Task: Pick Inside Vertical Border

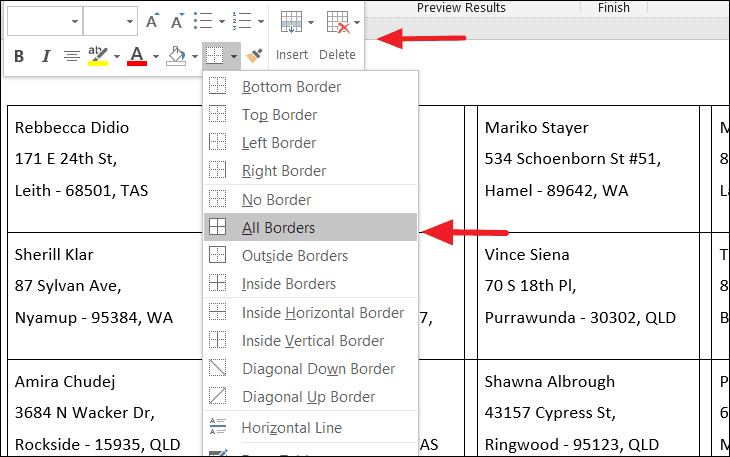Action: (x=311, y=341)
